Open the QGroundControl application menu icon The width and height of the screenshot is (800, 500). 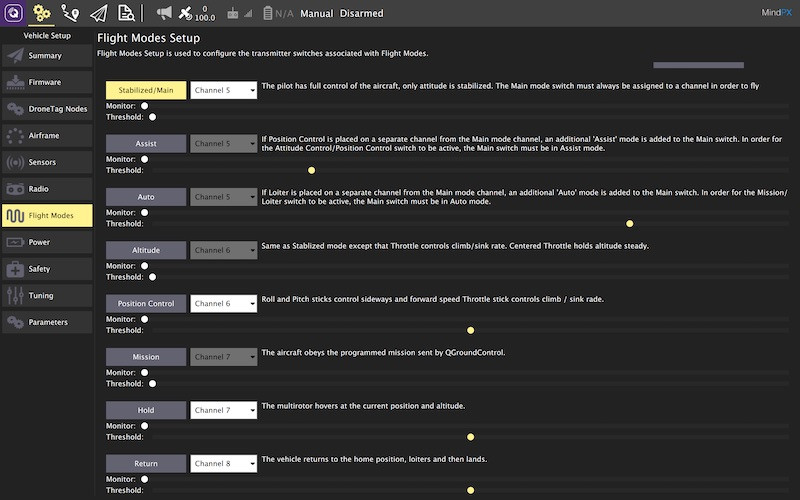[14, 13]
